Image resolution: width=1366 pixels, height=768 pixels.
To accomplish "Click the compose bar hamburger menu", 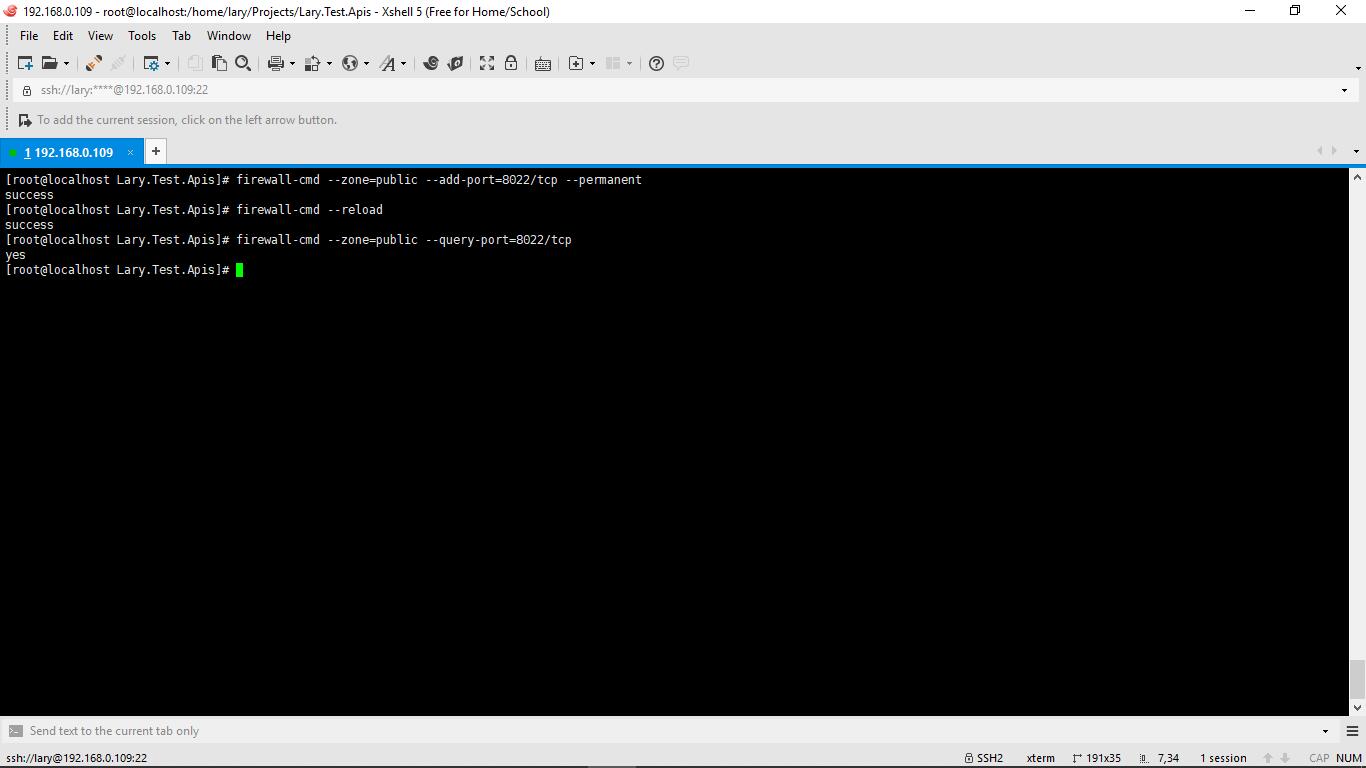I will point(1352,731).
